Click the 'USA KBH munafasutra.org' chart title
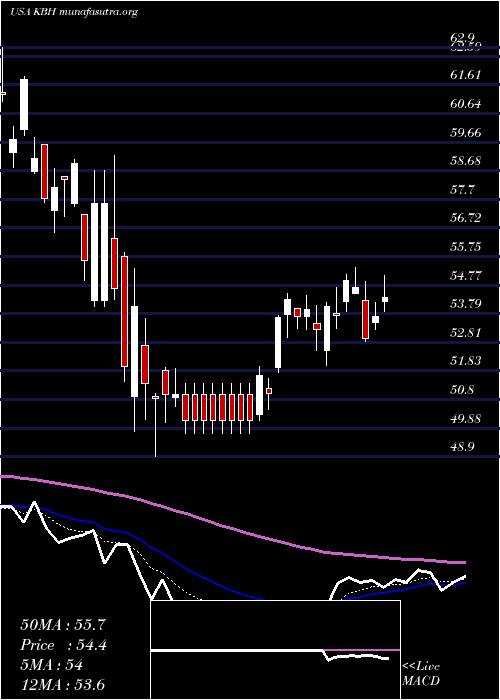Image resolution: width=500 pixels, height=700 pixels. pyautogui.click(x=73, y=12)
